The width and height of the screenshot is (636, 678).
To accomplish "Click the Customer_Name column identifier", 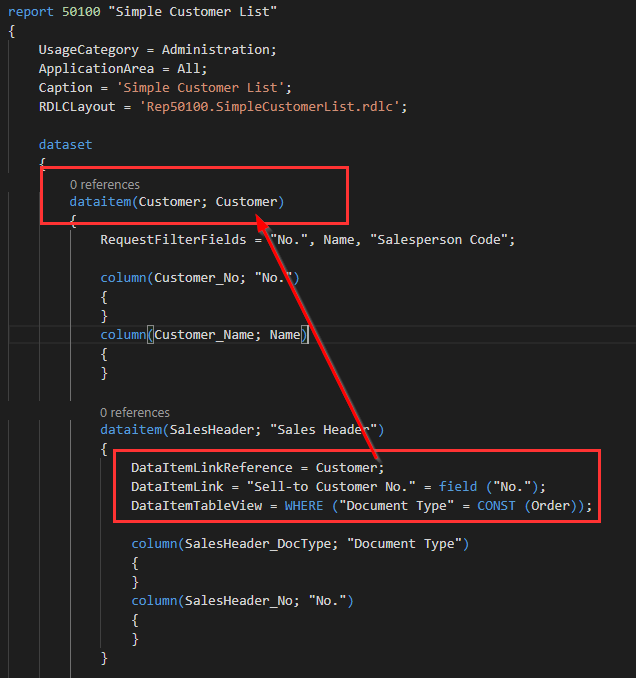I will [x=204, y=335].
